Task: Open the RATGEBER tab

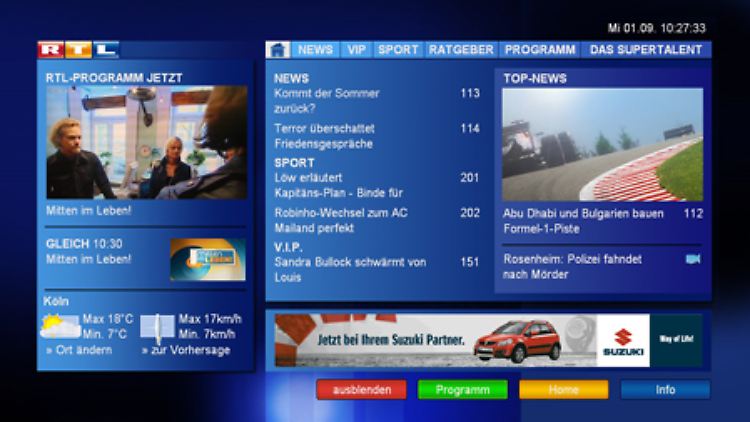Action: click(461, 49)
